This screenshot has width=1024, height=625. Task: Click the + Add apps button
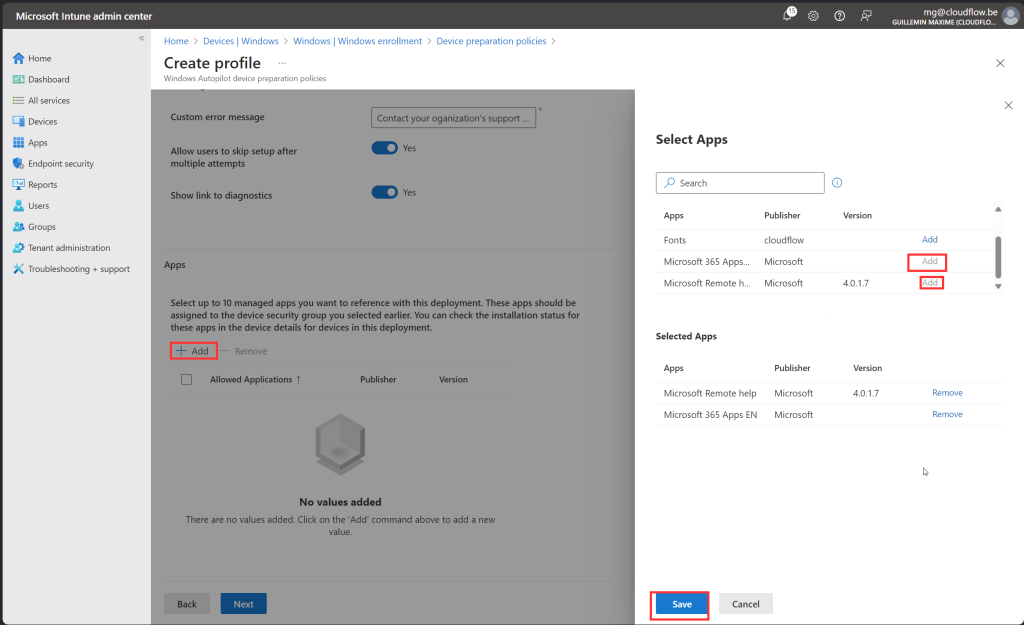point(193,351)
